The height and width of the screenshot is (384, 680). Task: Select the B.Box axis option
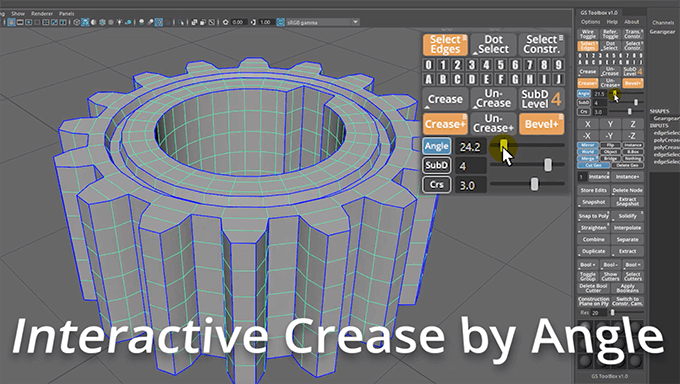(x=633, y=152)
